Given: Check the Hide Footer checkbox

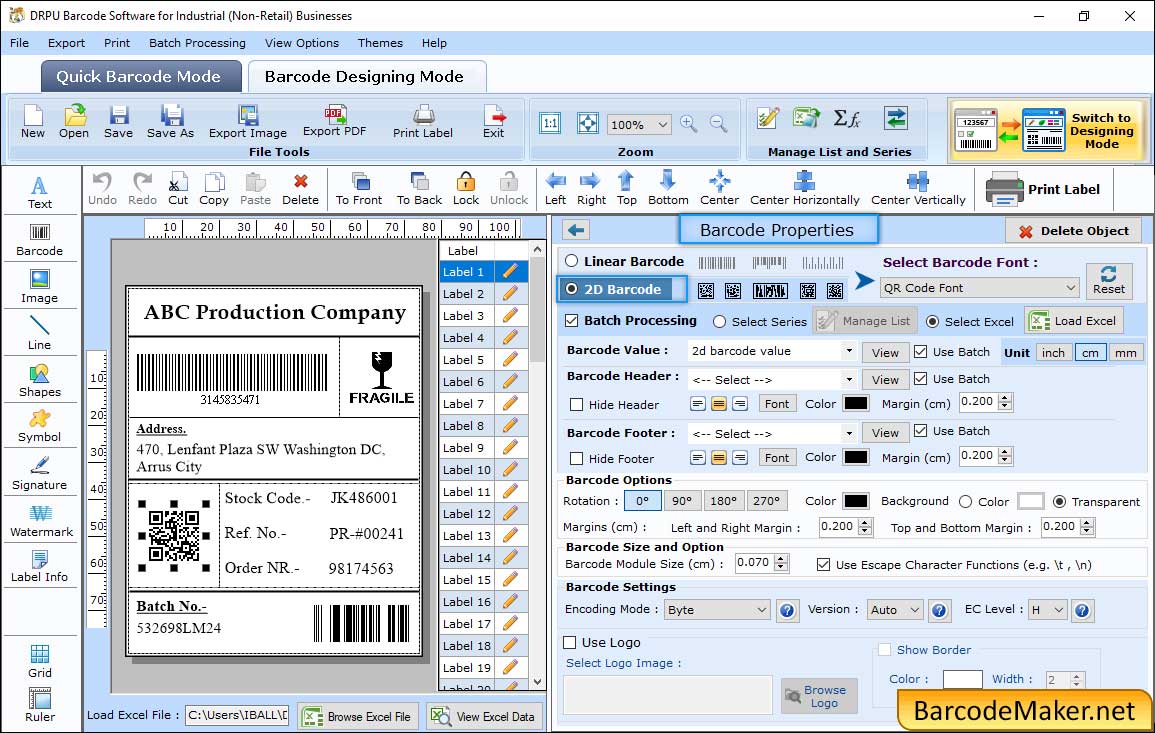Looking at the screenshot, I should pos(577,458).
